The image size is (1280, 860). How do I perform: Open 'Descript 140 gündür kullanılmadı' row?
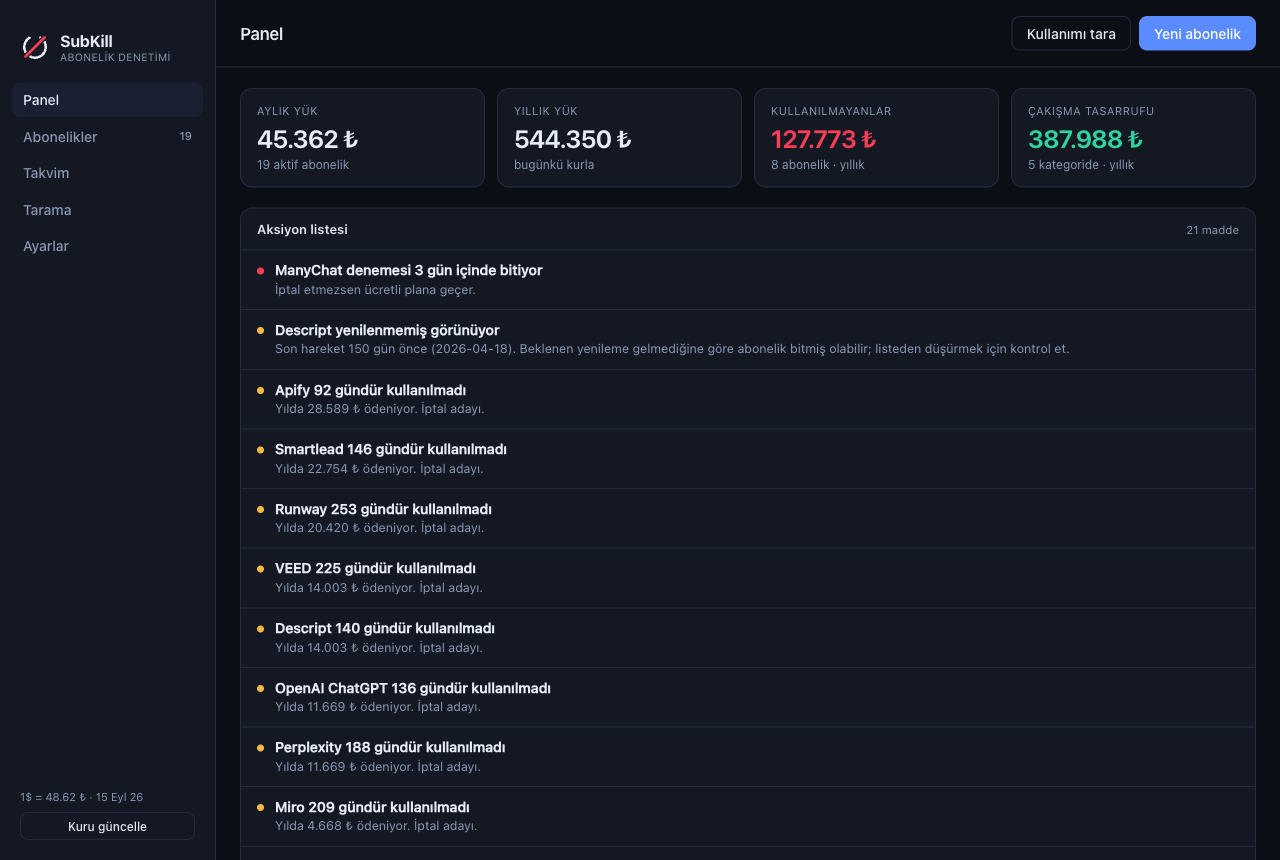(748, 638)
